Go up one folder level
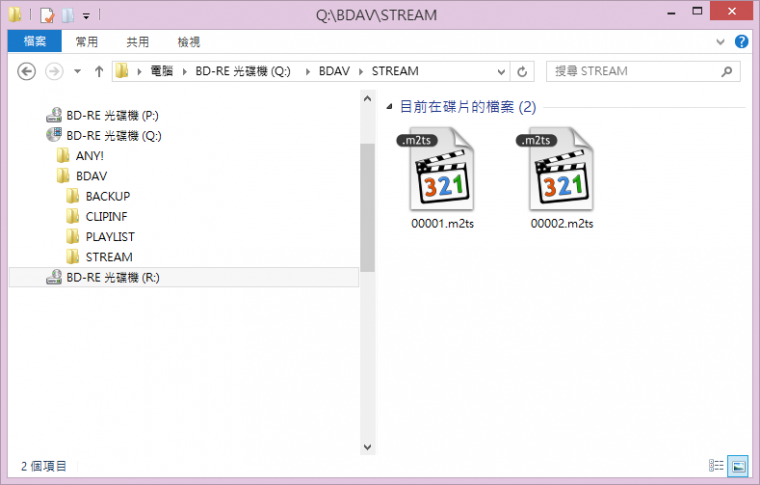This screenshot has height=485, width=760. click(99, 72)
